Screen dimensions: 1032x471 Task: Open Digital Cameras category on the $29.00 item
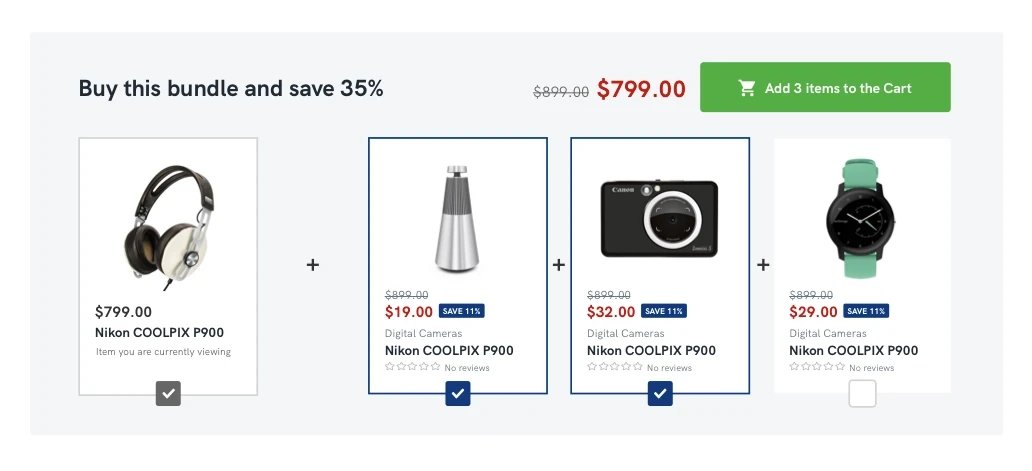[x=829, y=334]
